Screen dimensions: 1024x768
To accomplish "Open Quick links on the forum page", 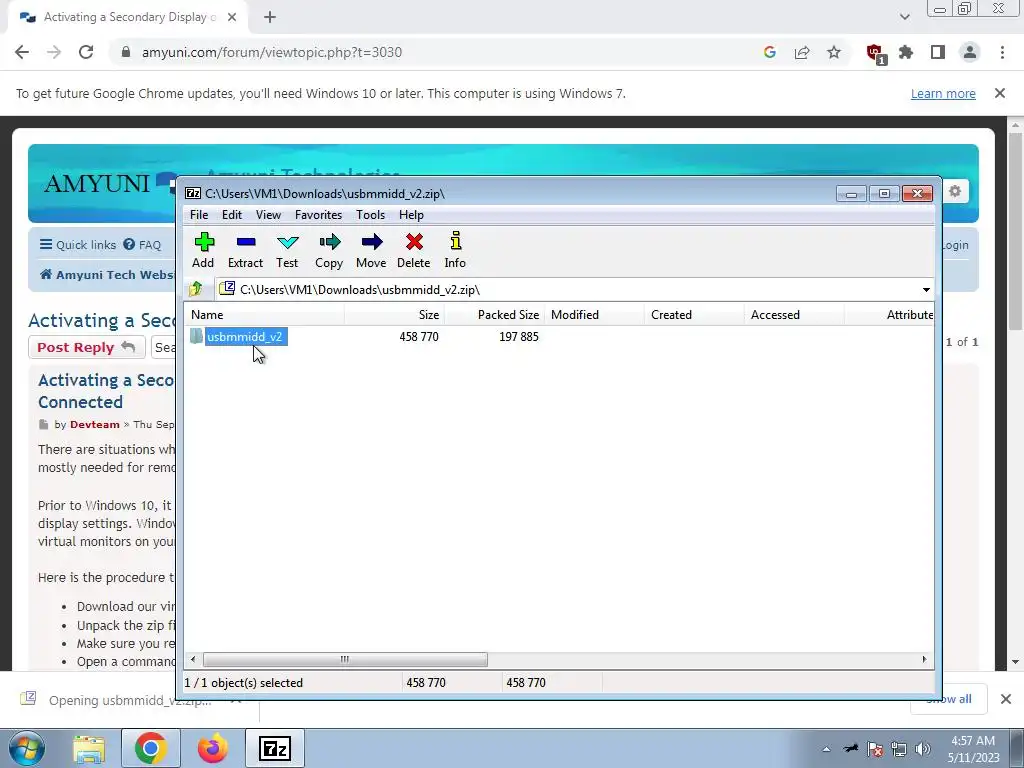I will coord(78,245).
